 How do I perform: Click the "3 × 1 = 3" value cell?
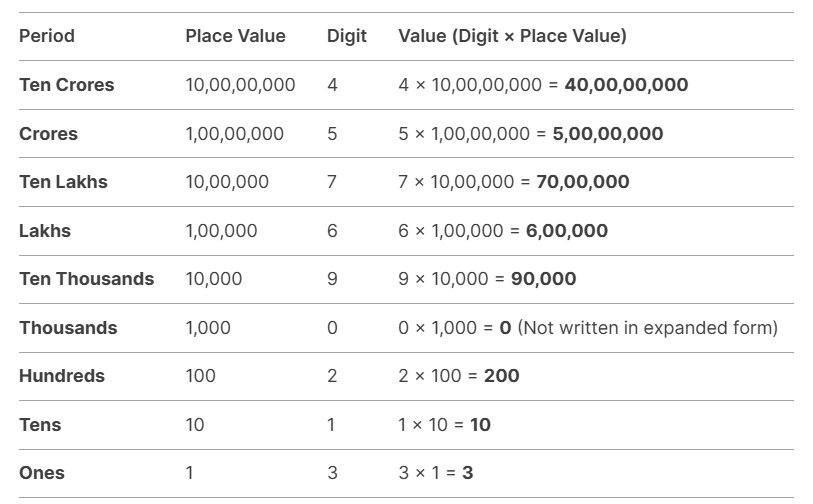tap(436, 473)
